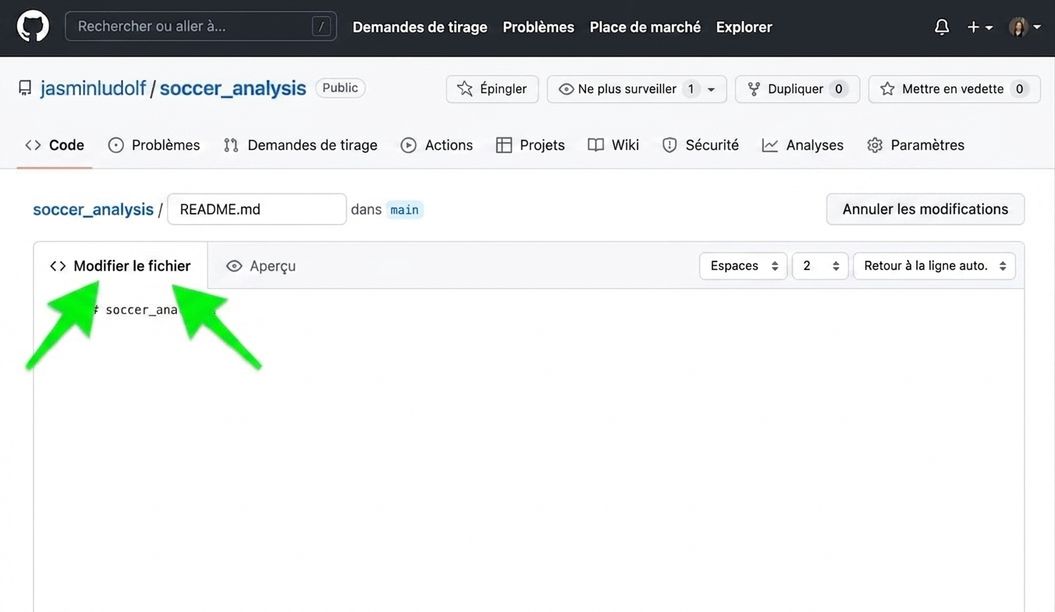
Task: Open the Projets tab
Action: 530,145
